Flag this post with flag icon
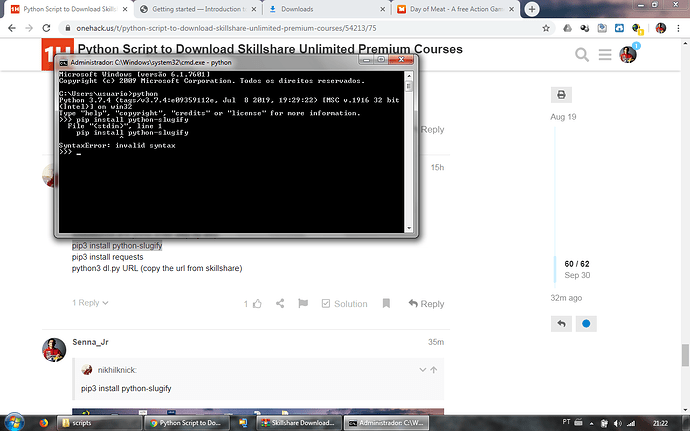The height and width of the screenshot is (431, 690). click(302, 304)
